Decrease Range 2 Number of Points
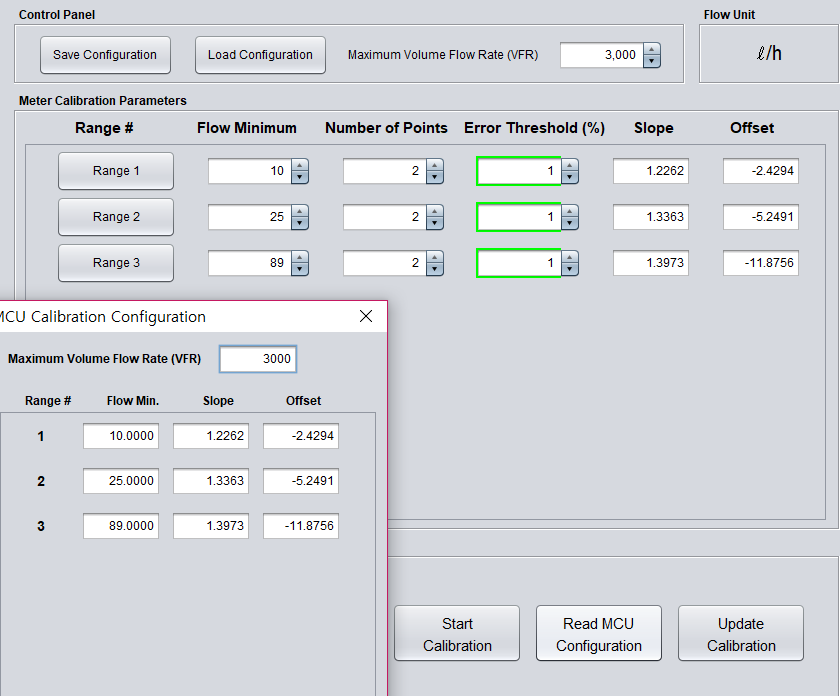The width and height of the screenshot is (840, 696). coord(435,223)
